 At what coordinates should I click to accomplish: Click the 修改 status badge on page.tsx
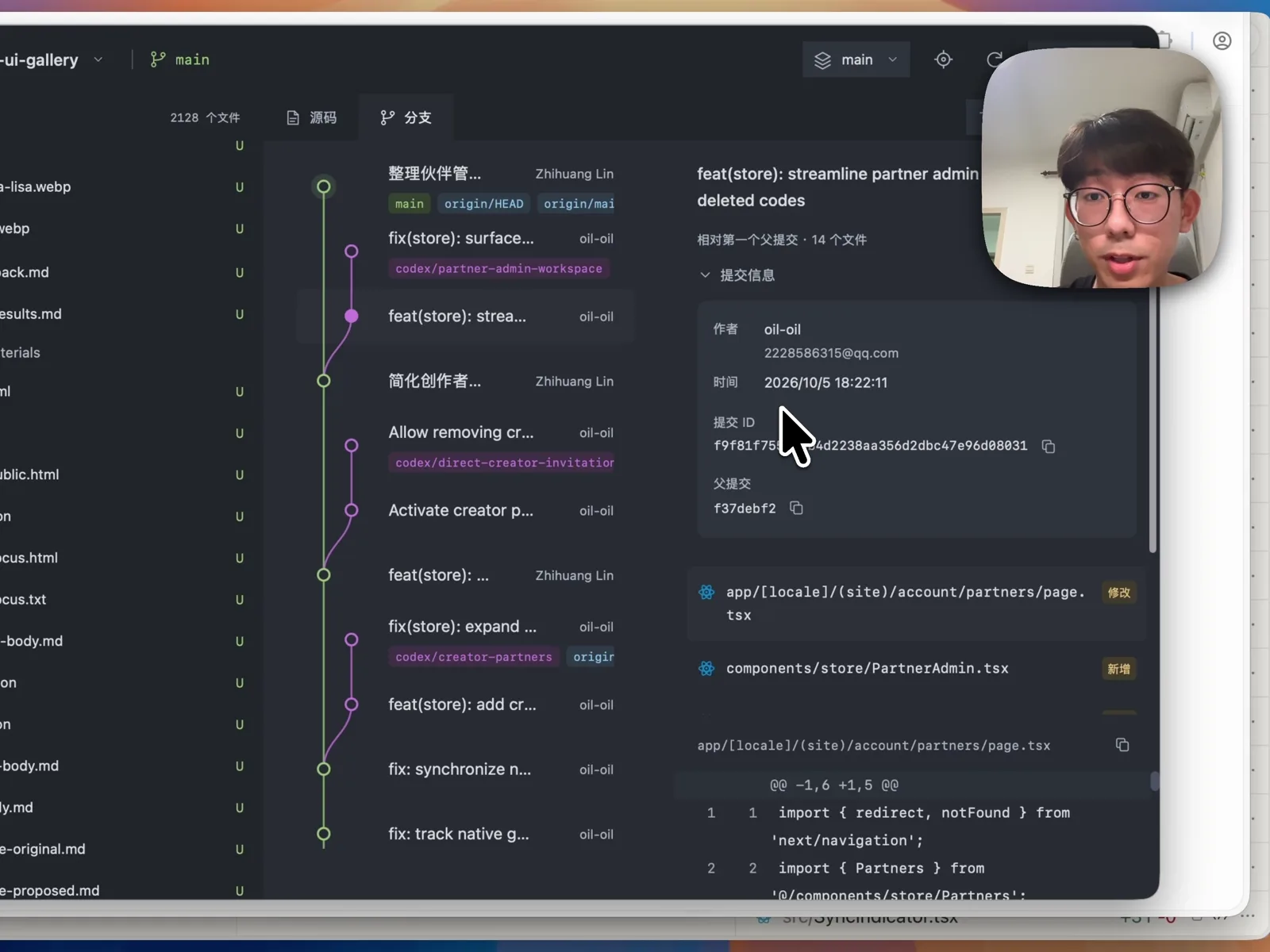[1118, 593]
